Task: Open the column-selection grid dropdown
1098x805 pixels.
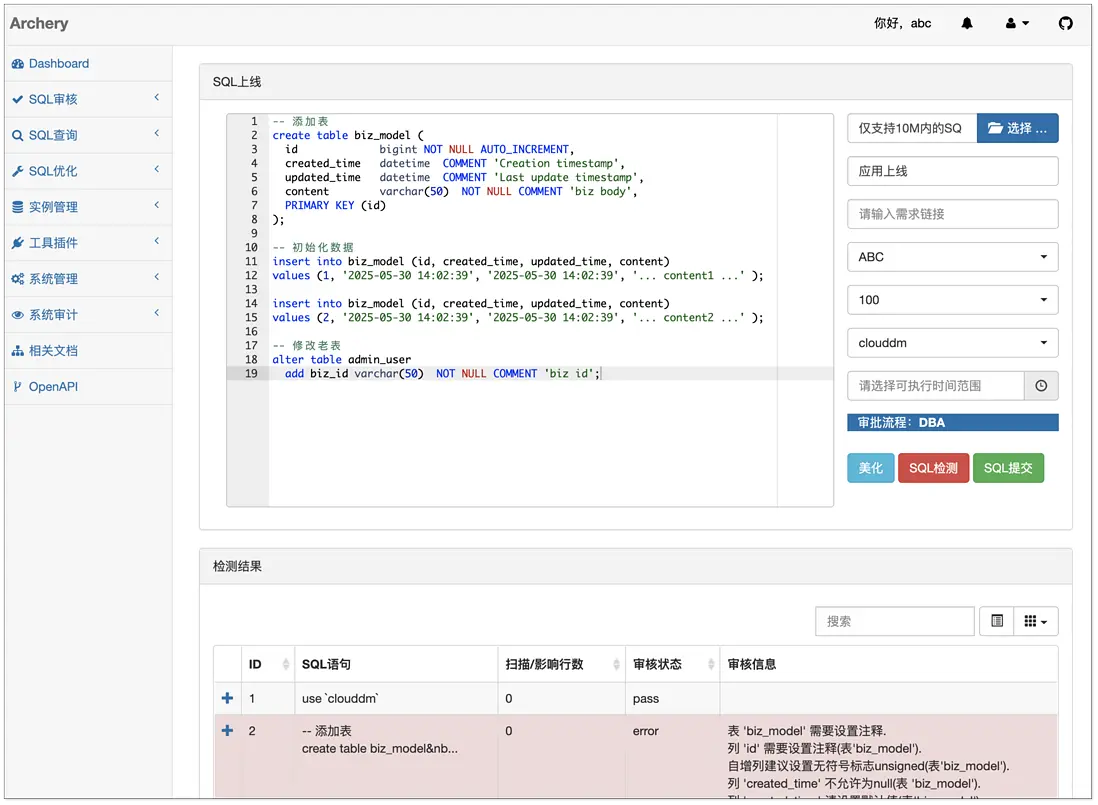Action: [1036, 621]
